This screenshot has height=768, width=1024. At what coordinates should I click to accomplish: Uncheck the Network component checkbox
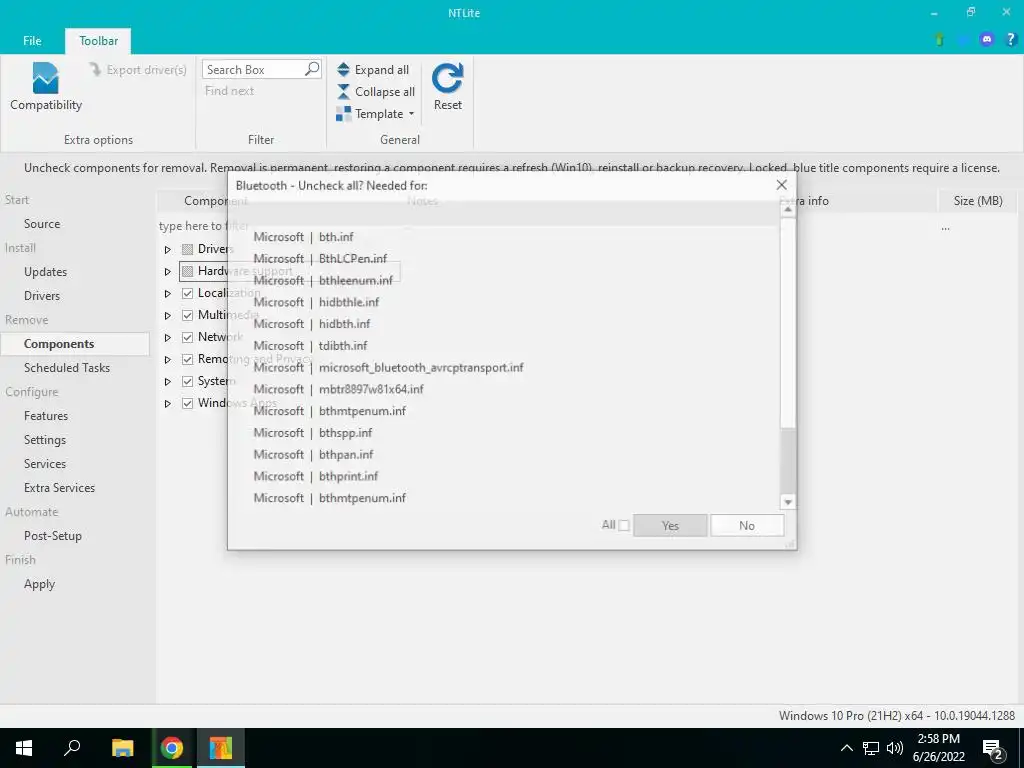187,337
